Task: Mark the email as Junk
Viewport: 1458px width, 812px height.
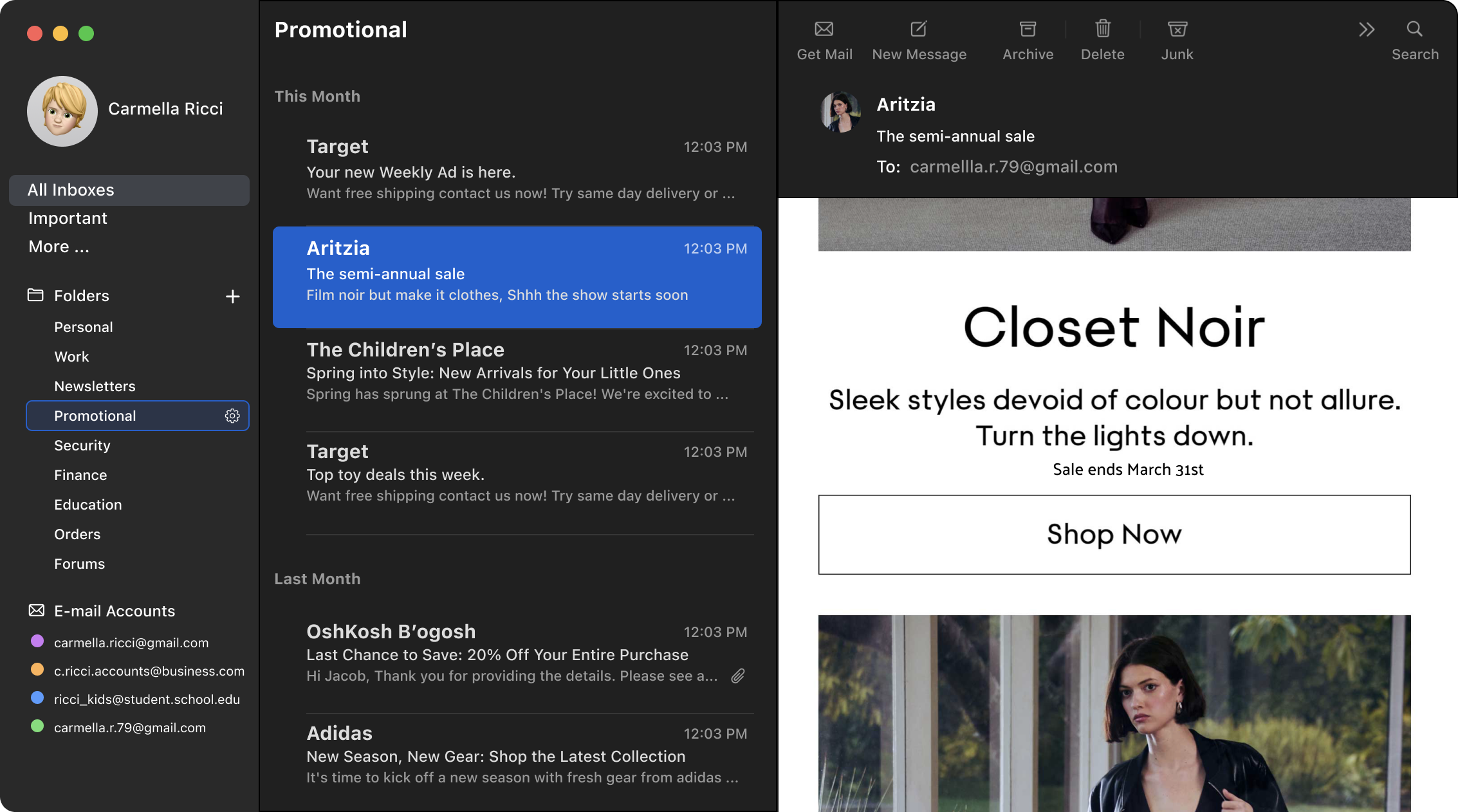Action: 1177,29
